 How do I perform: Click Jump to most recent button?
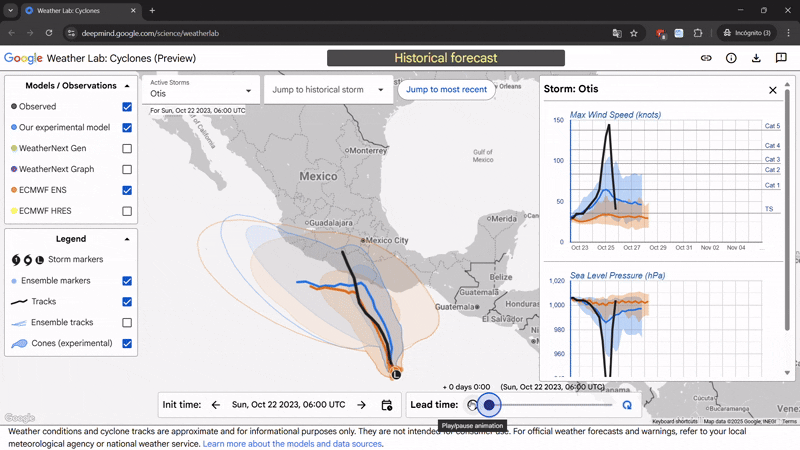pos(446,90)
